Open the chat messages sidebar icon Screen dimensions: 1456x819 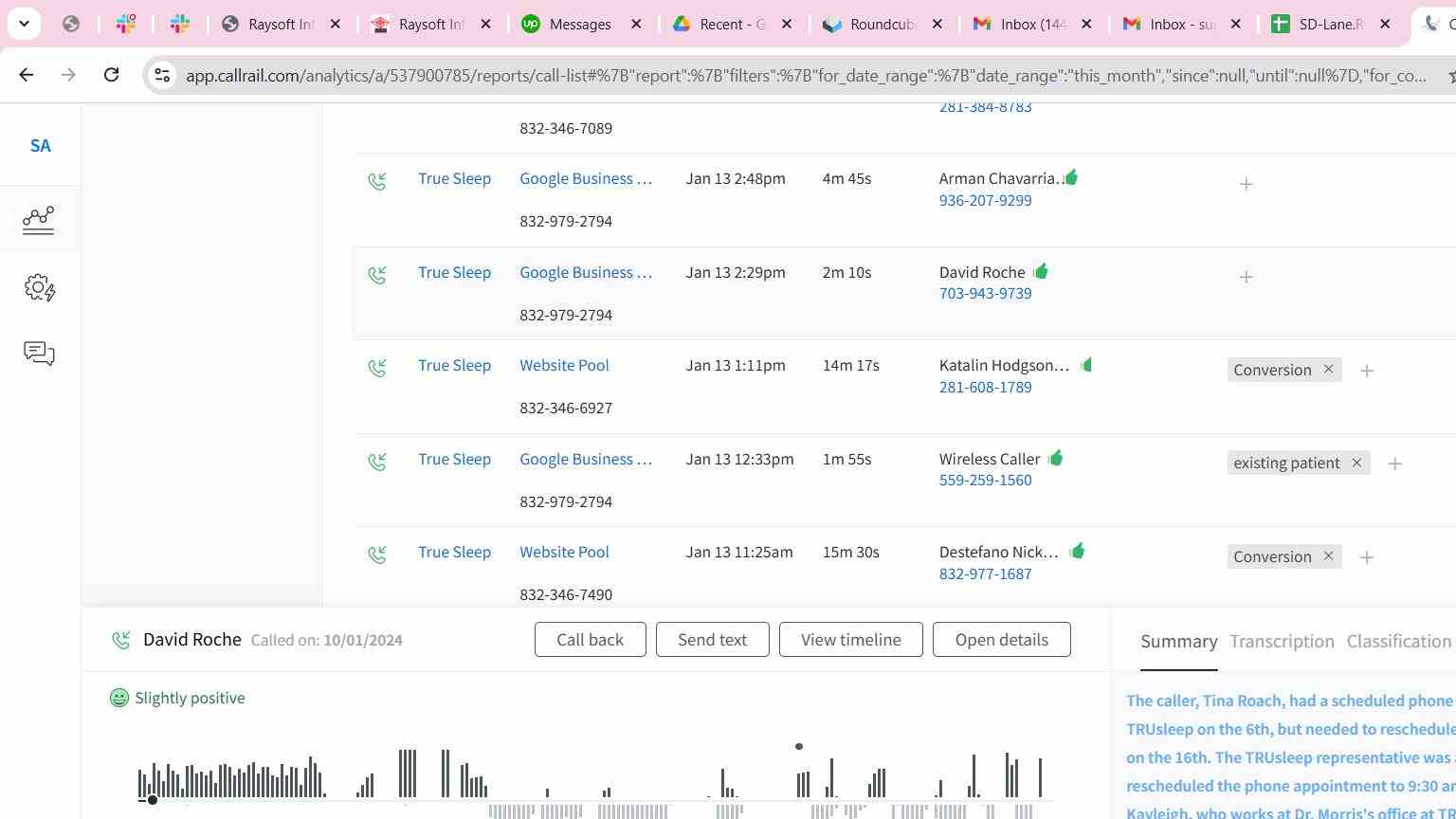(39, 354)
